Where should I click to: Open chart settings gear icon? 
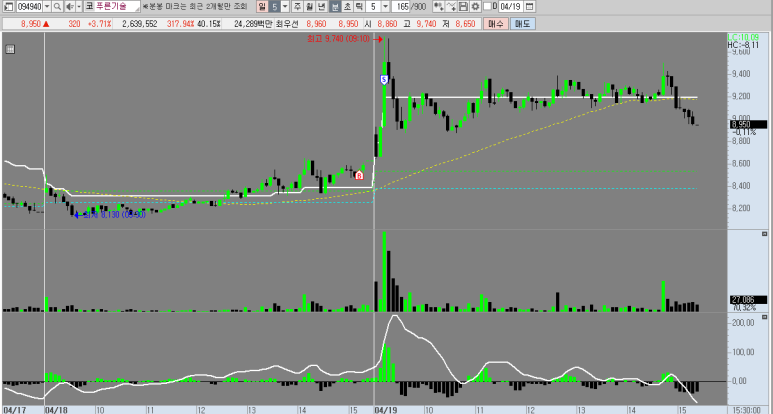tap(475, 6)
